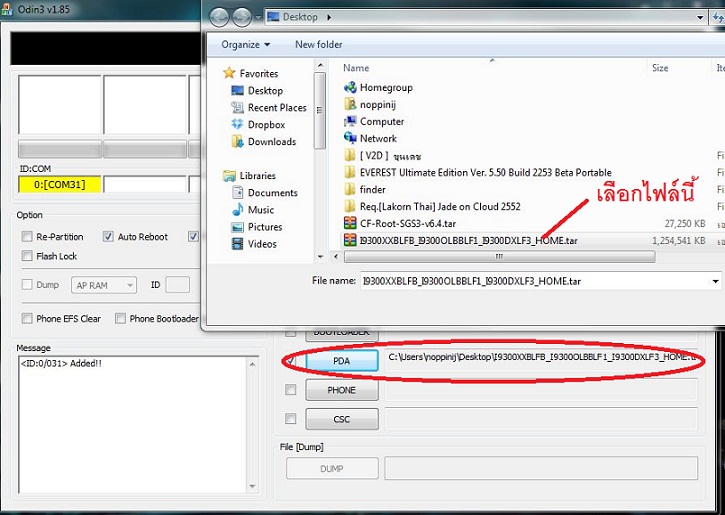Uncheck the Auto Reboot option
Screen dimensions: 725x515
point(108,237)
